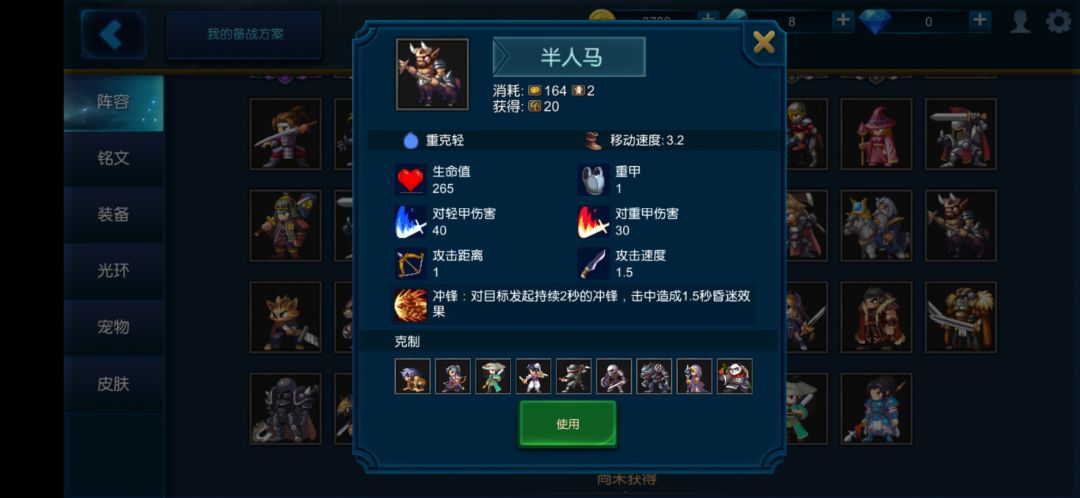
Task: Open the settings gear icon
Action: tap(1059, 21)
